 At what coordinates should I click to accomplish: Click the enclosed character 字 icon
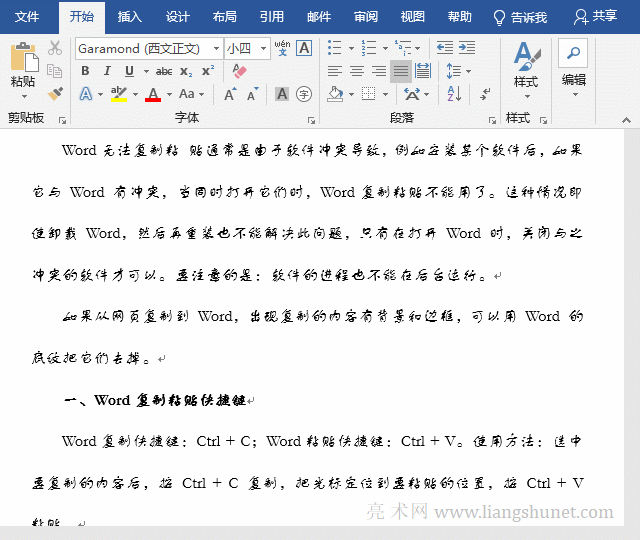click(x=304, y=94)
